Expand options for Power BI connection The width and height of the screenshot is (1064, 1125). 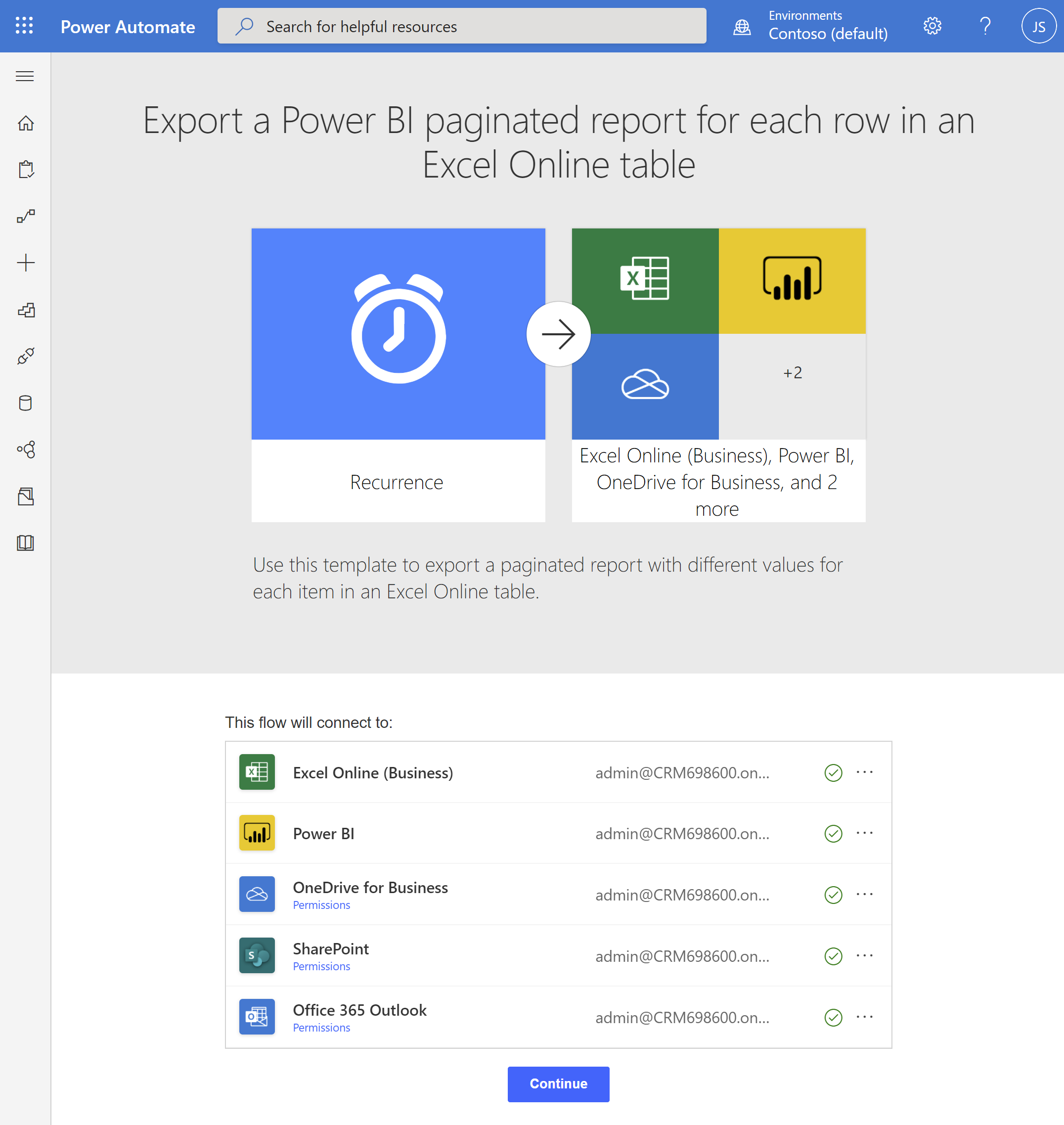click(x=864, y=833)
